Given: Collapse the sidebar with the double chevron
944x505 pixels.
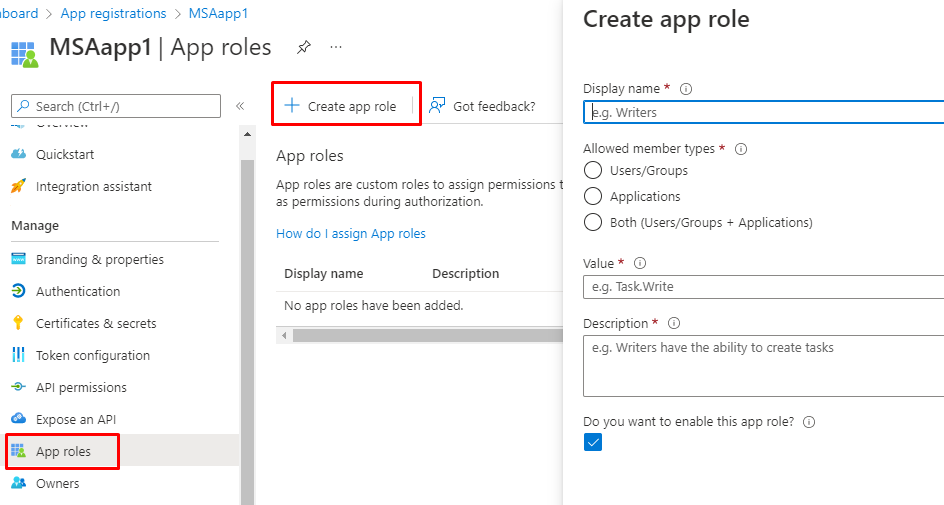Looking at the screenshot, I should tap(240, 106).
